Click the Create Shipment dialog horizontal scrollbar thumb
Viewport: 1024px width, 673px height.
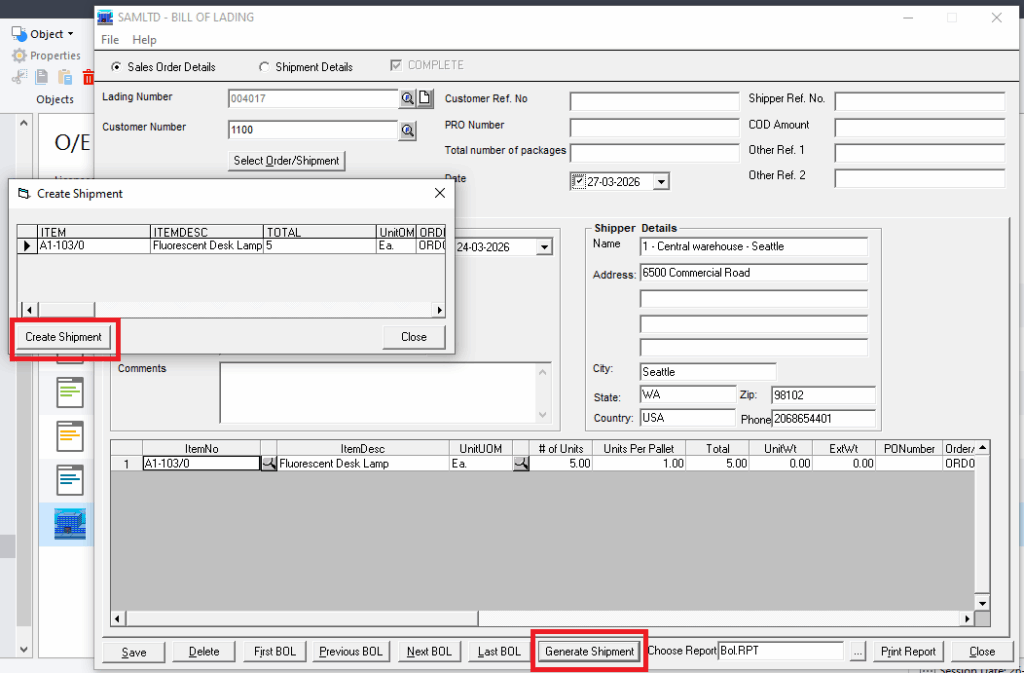click(66, 310)
